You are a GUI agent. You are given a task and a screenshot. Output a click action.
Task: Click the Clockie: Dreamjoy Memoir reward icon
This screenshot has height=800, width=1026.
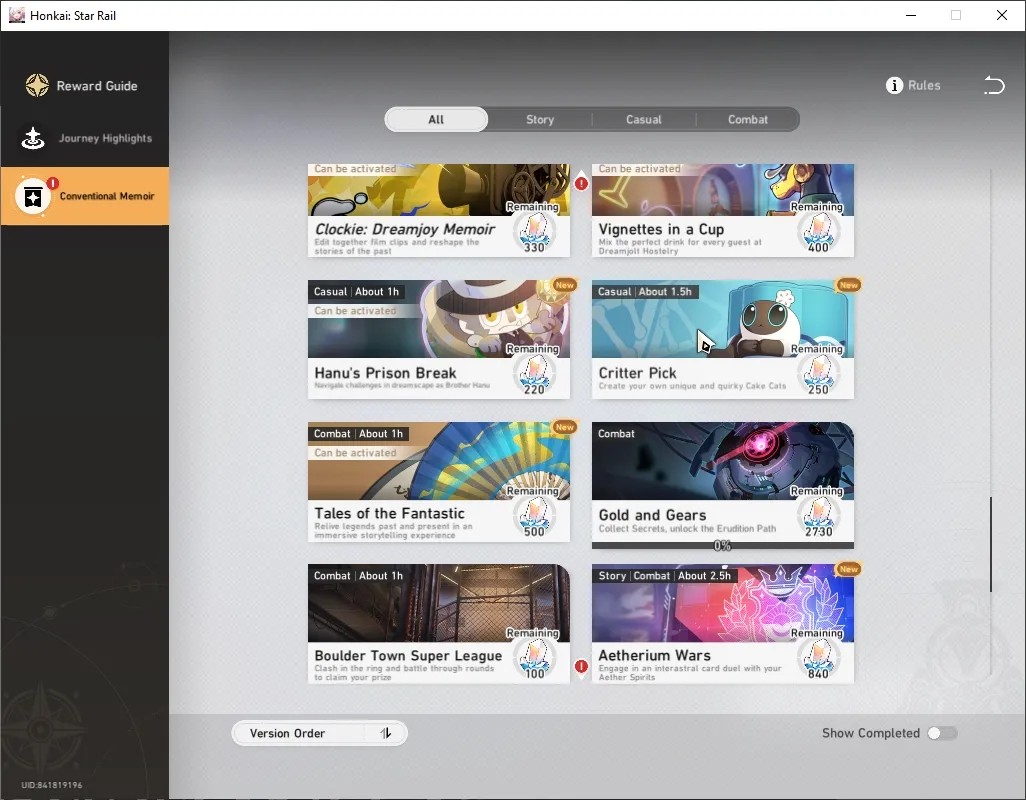pos(535,234)
